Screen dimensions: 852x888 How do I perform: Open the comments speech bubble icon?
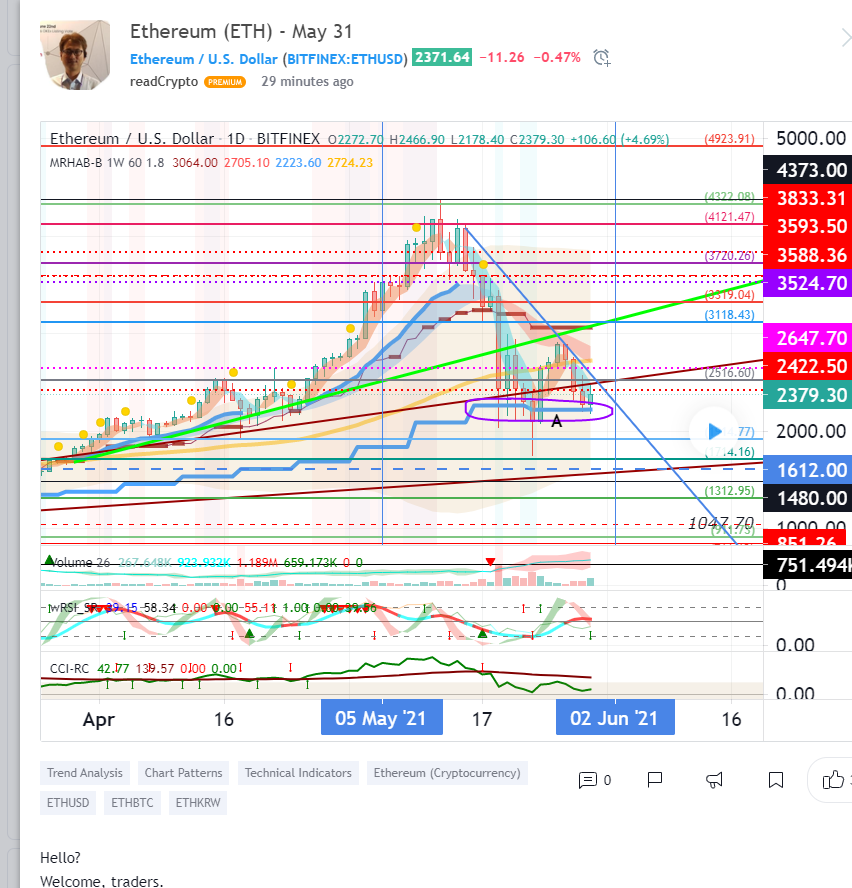click(x=588, y=780)
